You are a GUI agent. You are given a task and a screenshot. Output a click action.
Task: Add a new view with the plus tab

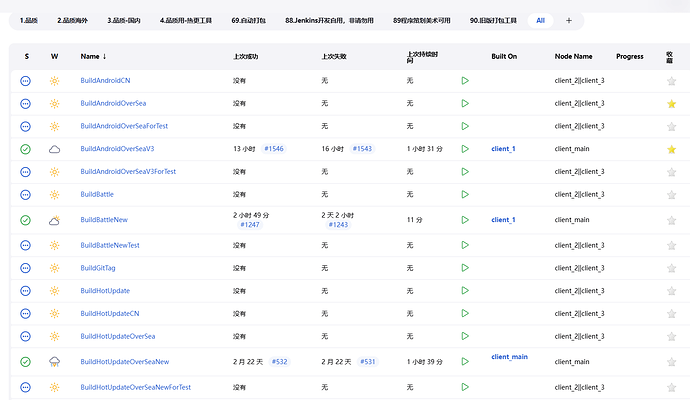pyautogui.click(x=569, y=20)
